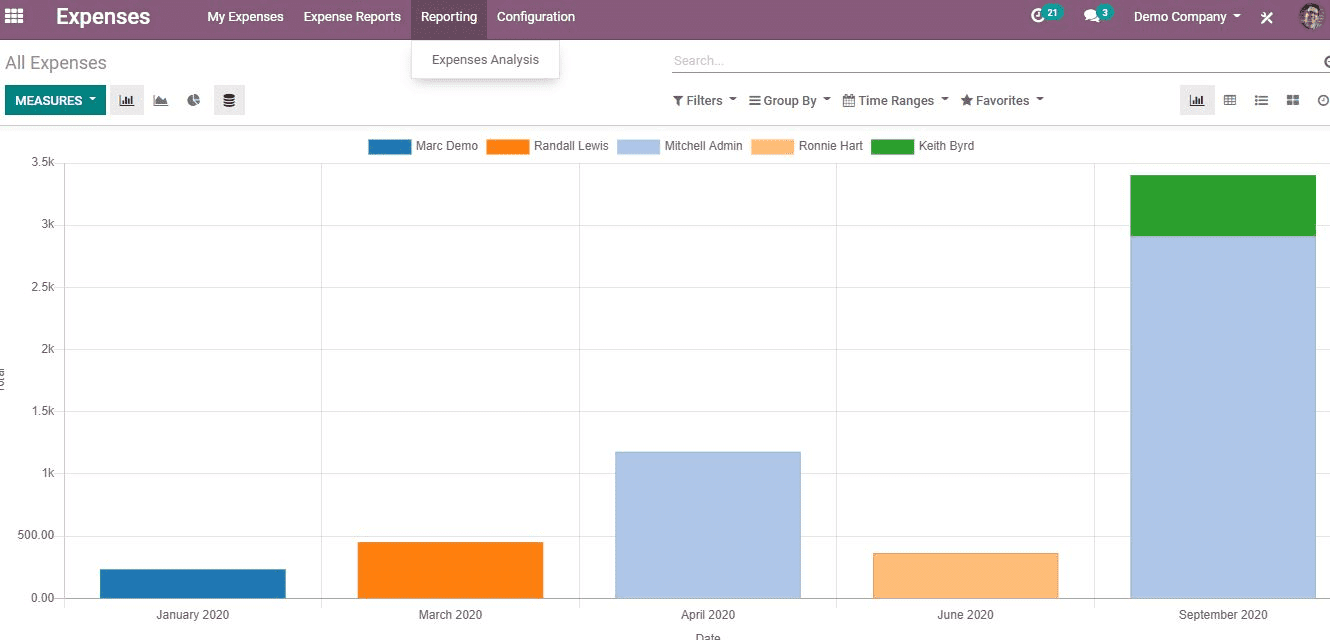Click the green Keith Byrd bar segment
The image size is (1330, 640).
[1223, 206]
